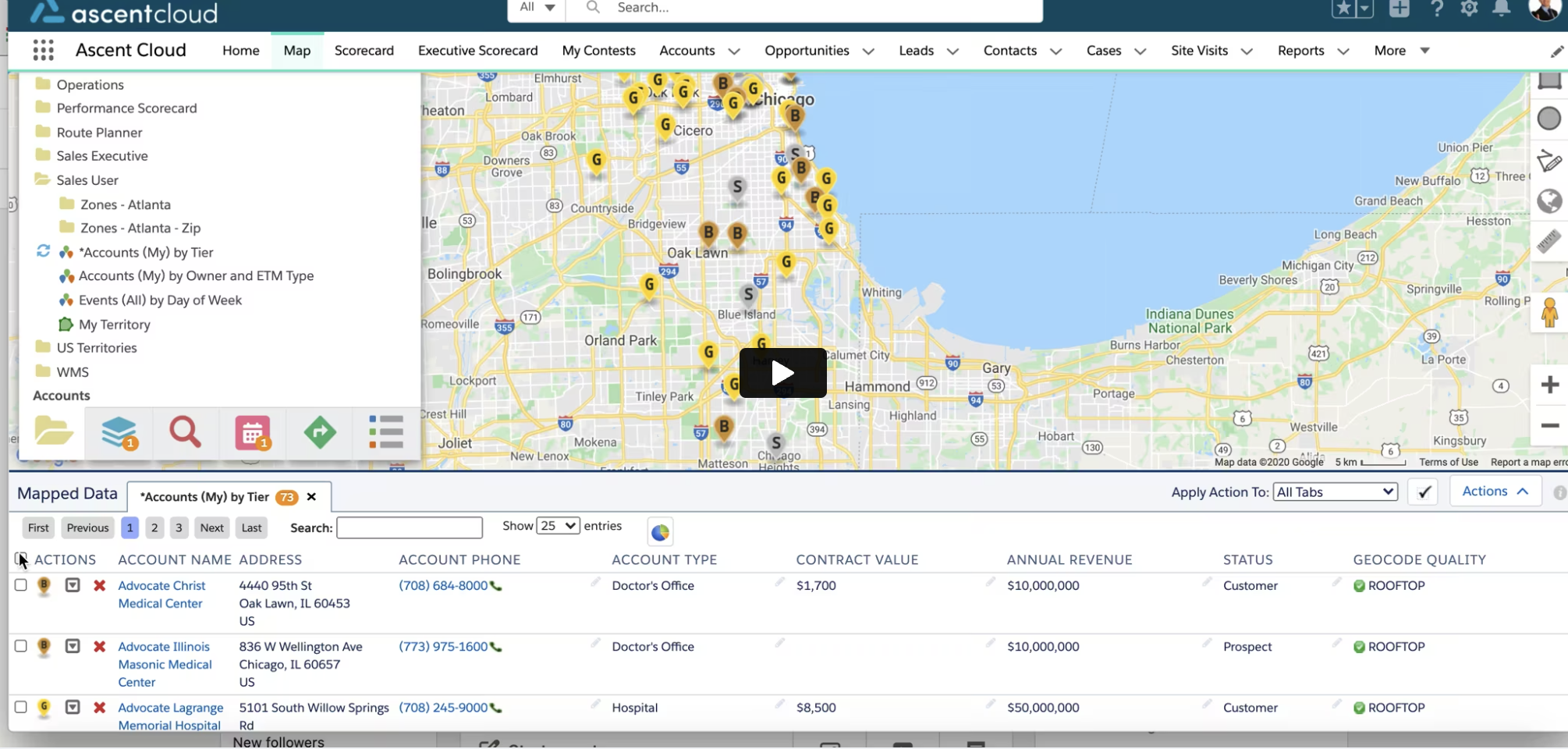Check the Advocate Christ Medical Center row
The image size is (1568, 749).
click(x=21, y=585)
